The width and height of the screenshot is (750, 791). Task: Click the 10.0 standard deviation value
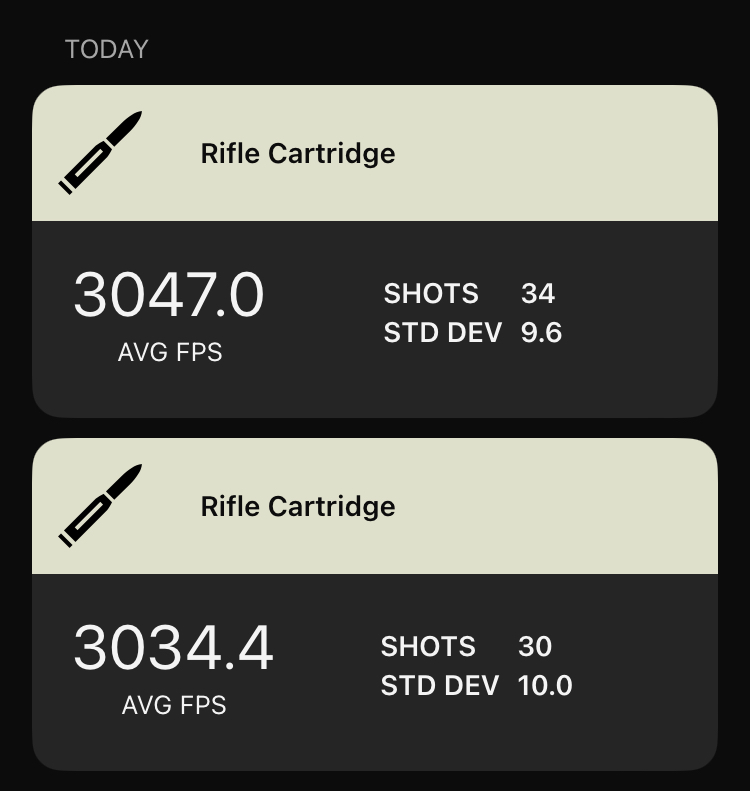[x=545, y=686]
